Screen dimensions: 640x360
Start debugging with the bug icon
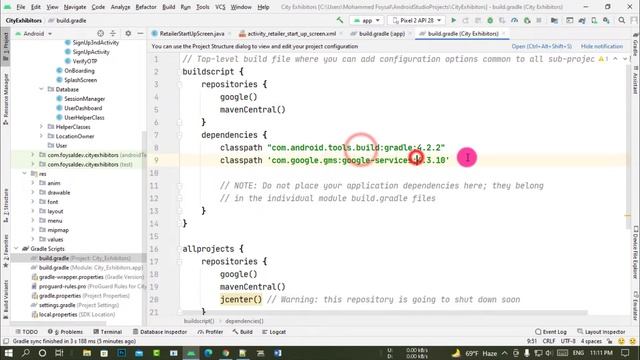tap(490, 20)
